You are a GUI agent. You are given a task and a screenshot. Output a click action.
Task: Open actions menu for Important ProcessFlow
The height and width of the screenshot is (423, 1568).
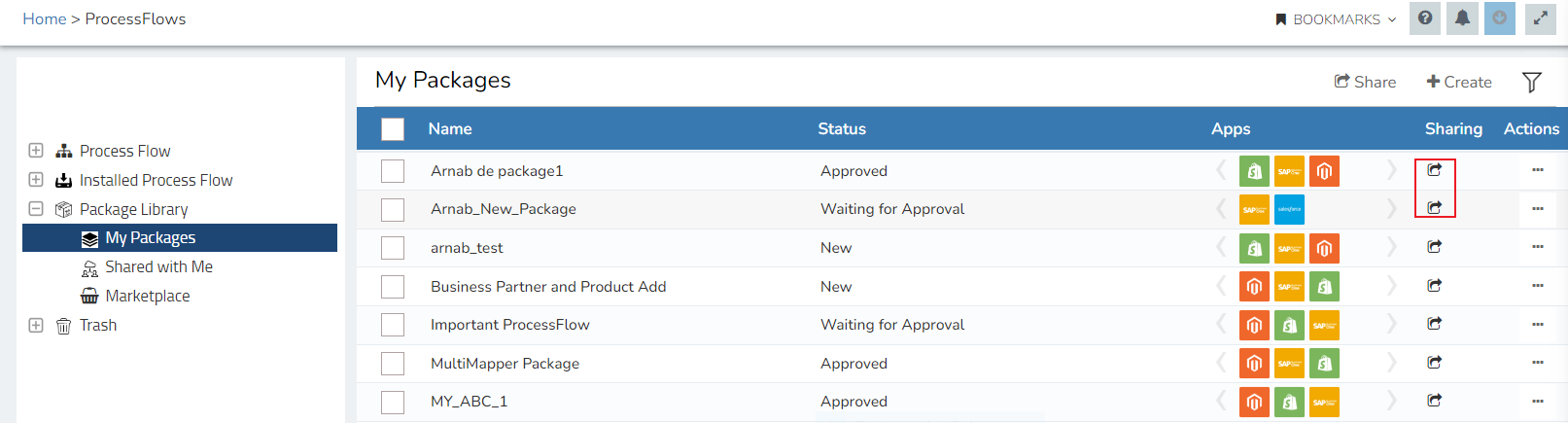coord(1537,325)
